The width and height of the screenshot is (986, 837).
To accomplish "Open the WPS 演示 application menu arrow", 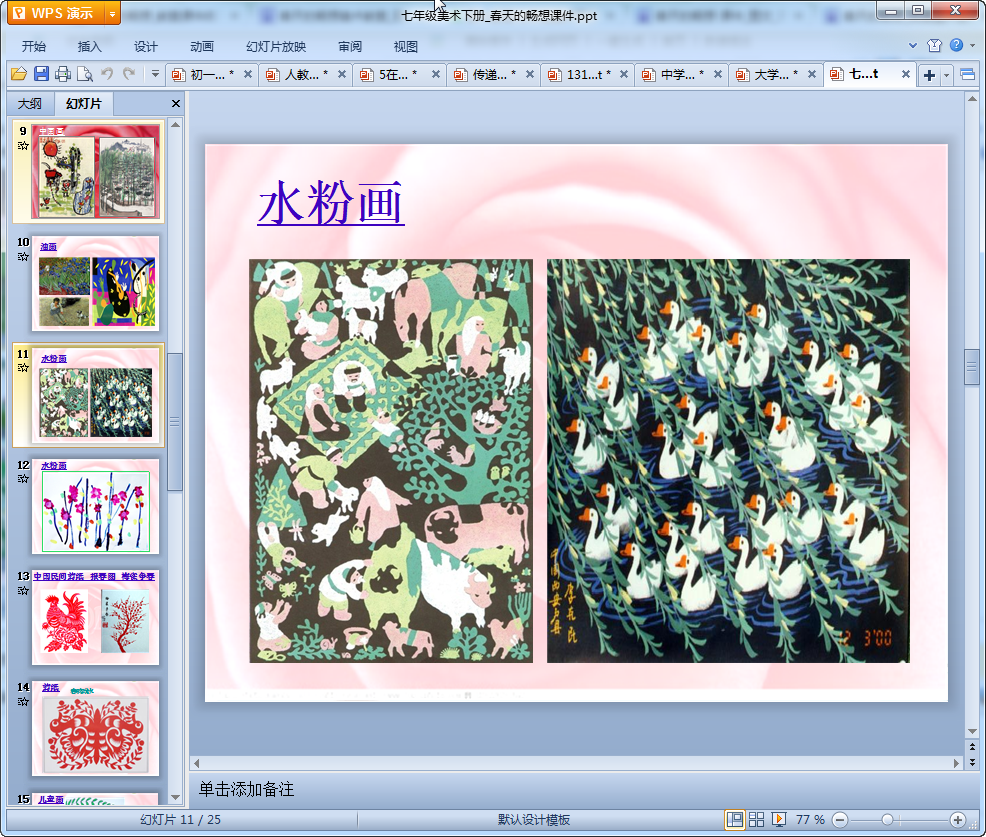I will [112, 13].
